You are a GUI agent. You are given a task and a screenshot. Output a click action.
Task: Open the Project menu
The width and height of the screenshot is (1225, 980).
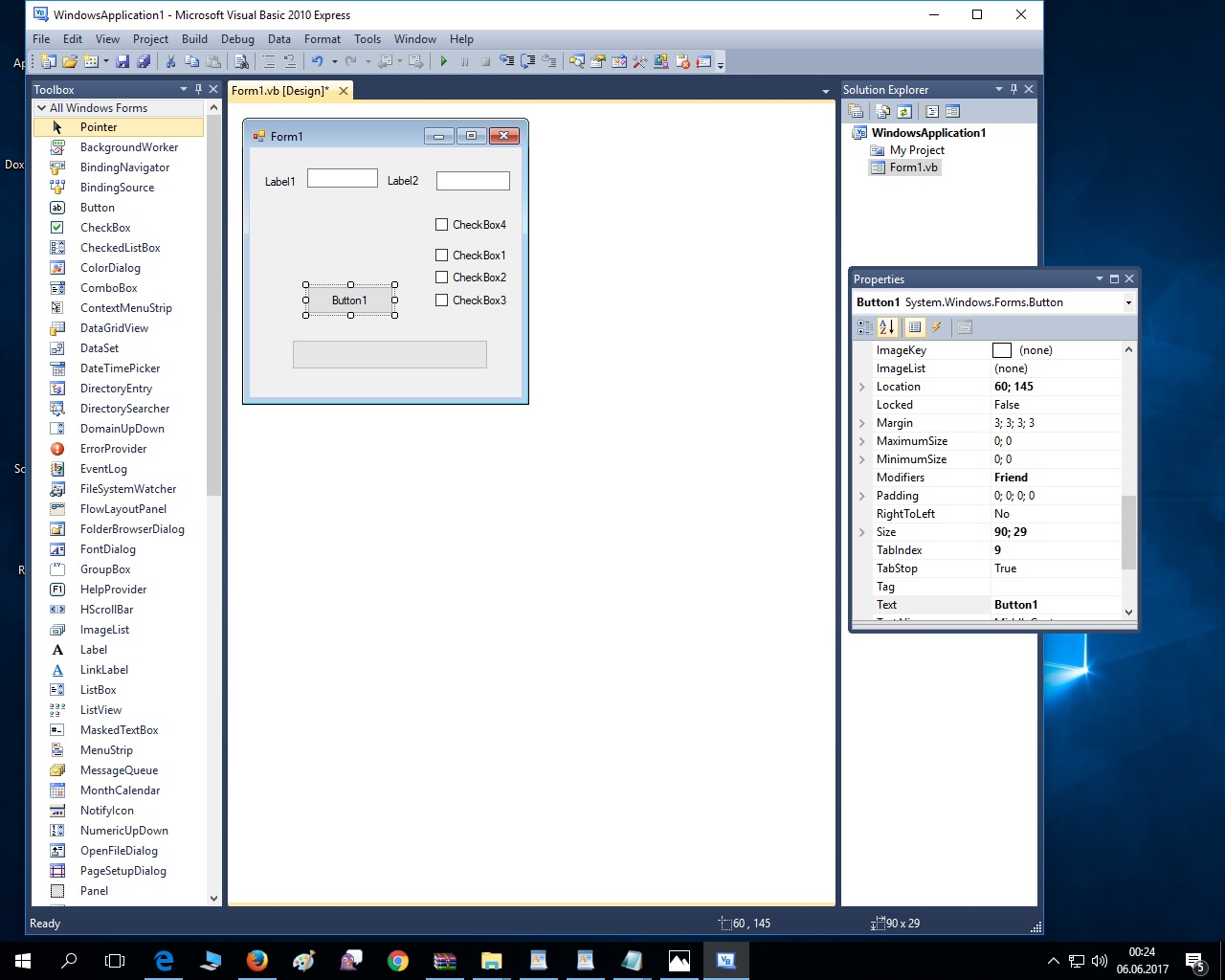150,39
